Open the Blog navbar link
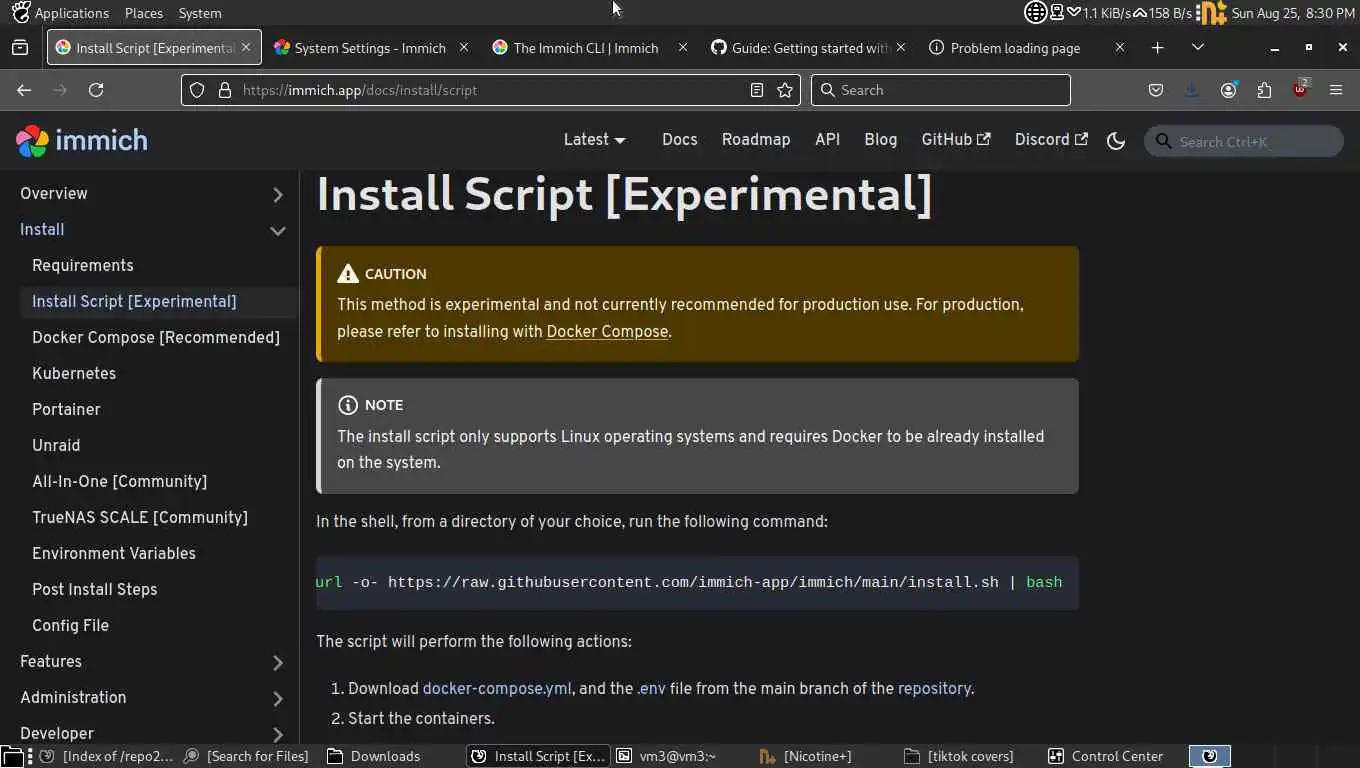 (880, 140)
